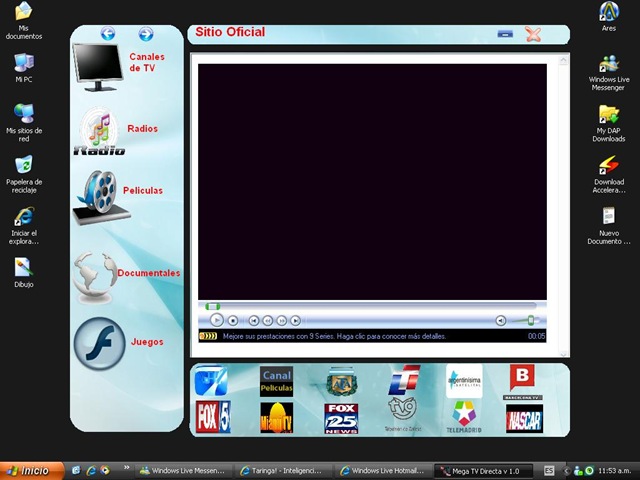Select the Ares desktop shortcut

(x=609, y=17)
